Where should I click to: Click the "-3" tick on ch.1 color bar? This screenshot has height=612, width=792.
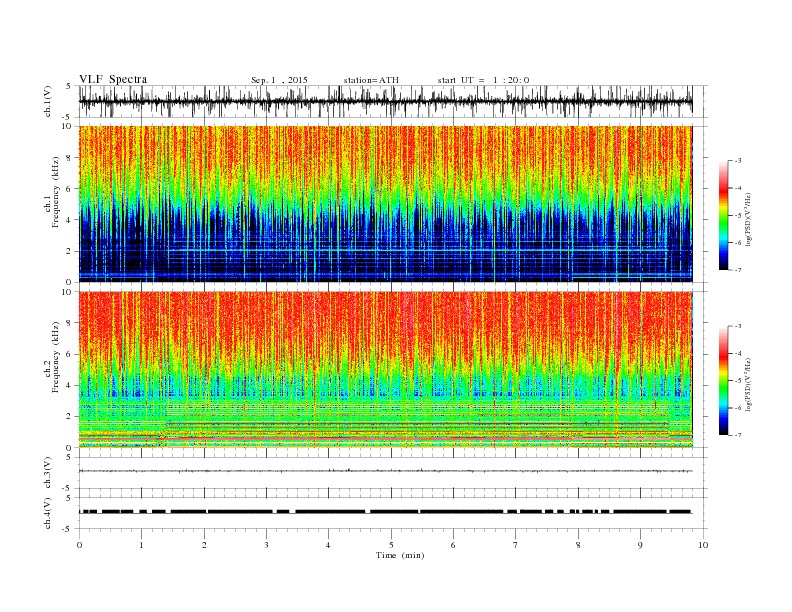pyautogui.click(x=738, y=161)
